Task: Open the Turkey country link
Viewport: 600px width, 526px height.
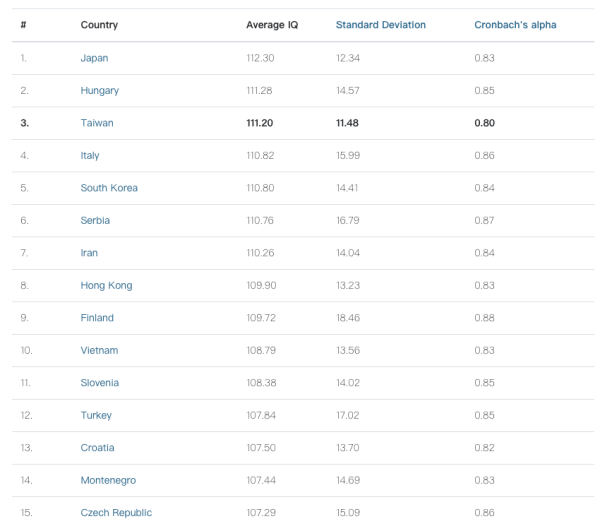Action: [x=96, y=415]
